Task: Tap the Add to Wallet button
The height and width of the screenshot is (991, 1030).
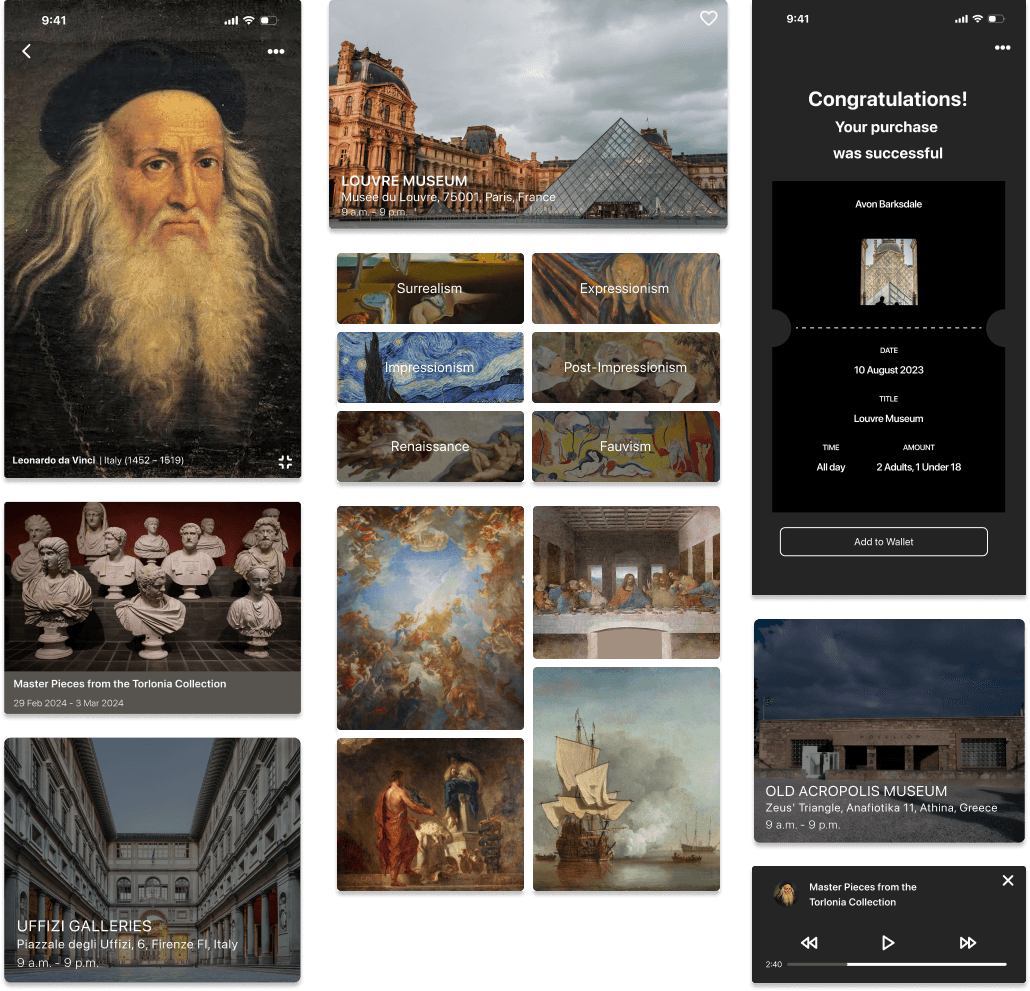Action: point(884,542)
